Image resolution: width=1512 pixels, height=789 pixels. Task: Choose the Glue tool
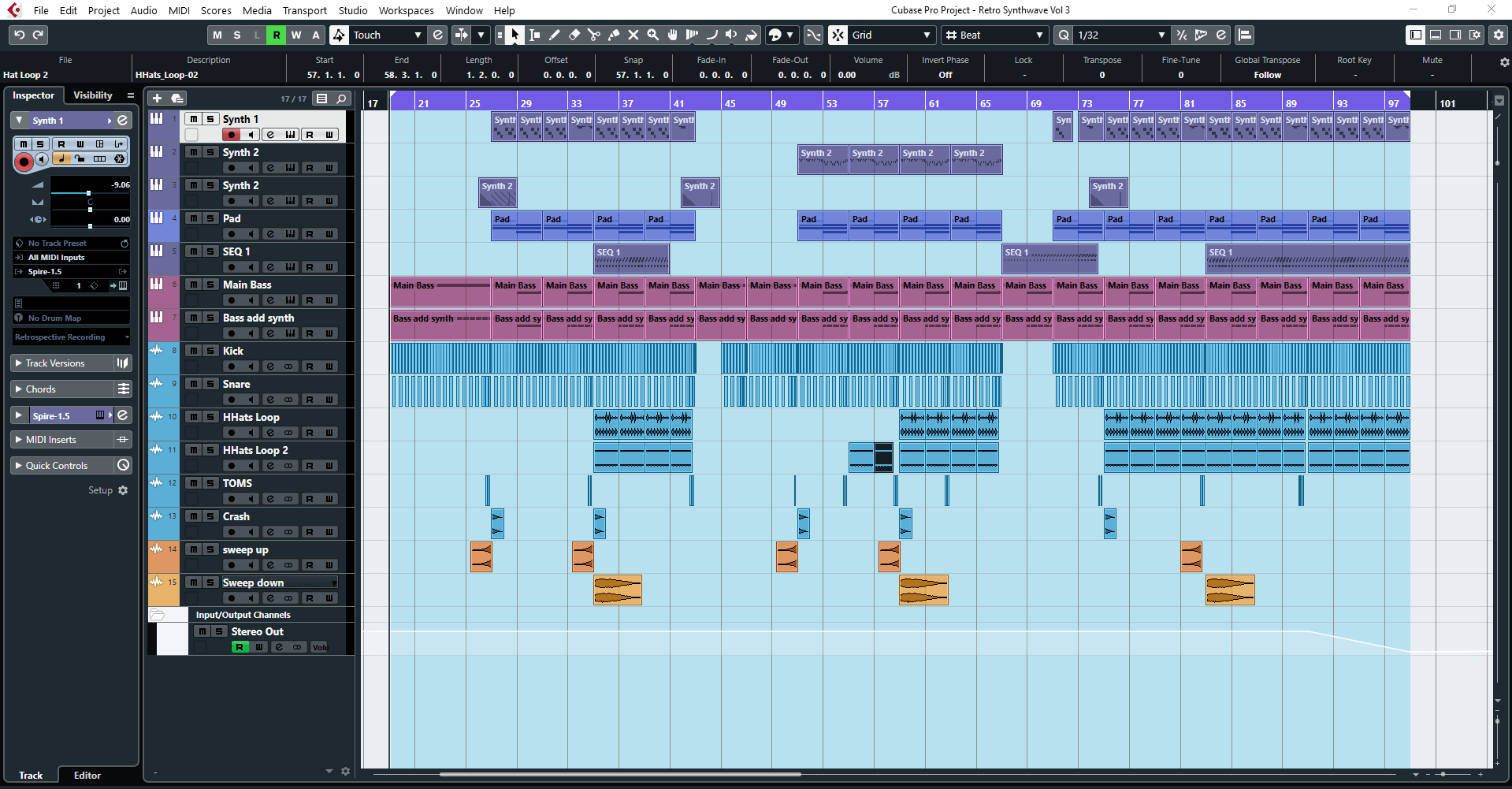614,35
